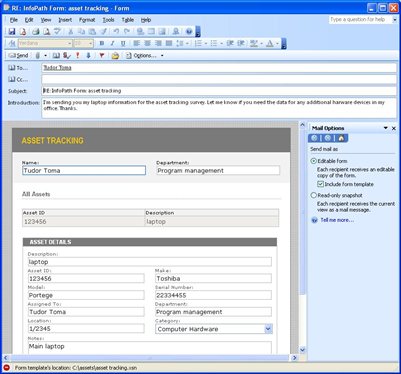This screenshot has height=374, width=401.
Task: Open the Table menu
Action: point(128,20)
